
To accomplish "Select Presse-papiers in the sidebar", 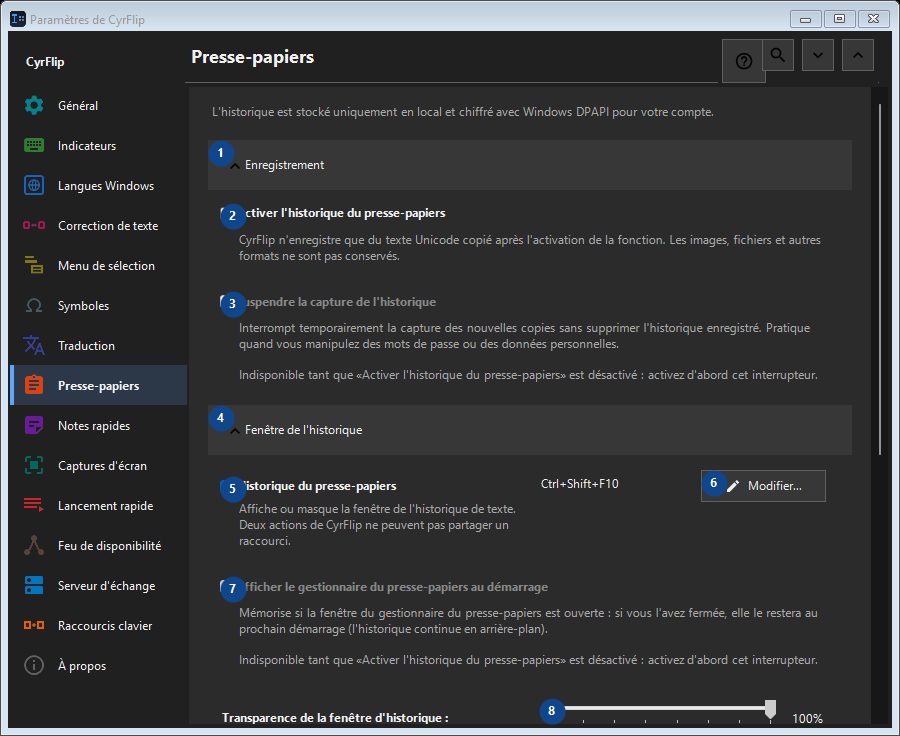I will pyautogui.click(x=99, y=385).
